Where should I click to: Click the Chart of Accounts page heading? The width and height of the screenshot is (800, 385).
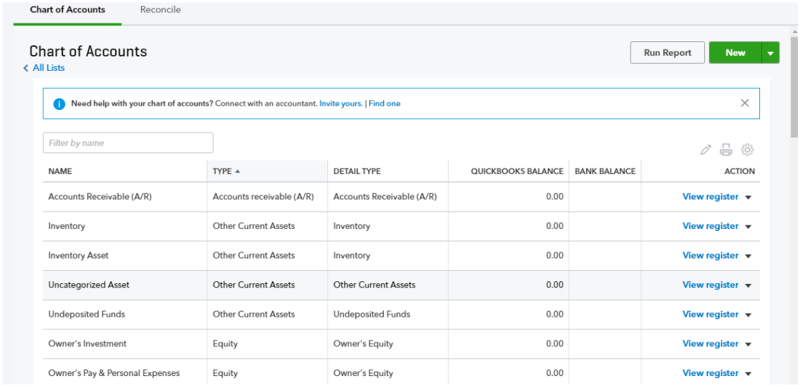click(x=88, y=52)
